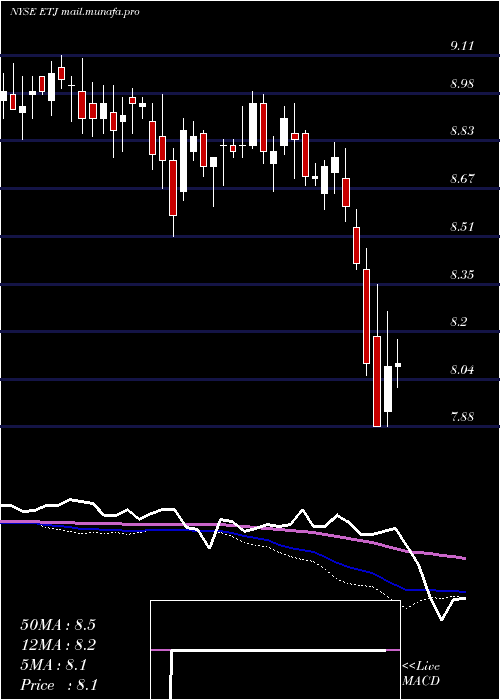Select the 8.67 price level label
This screenshot has height=700, width=500.
[x=462, y=179]
